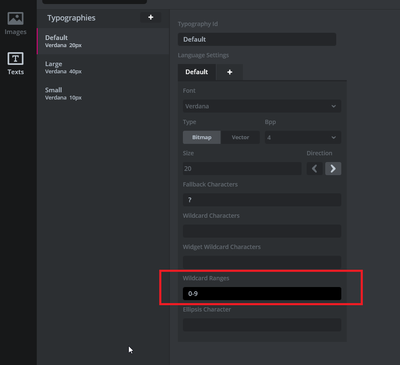Select the Bitmap font type

[x=202, y=137]
